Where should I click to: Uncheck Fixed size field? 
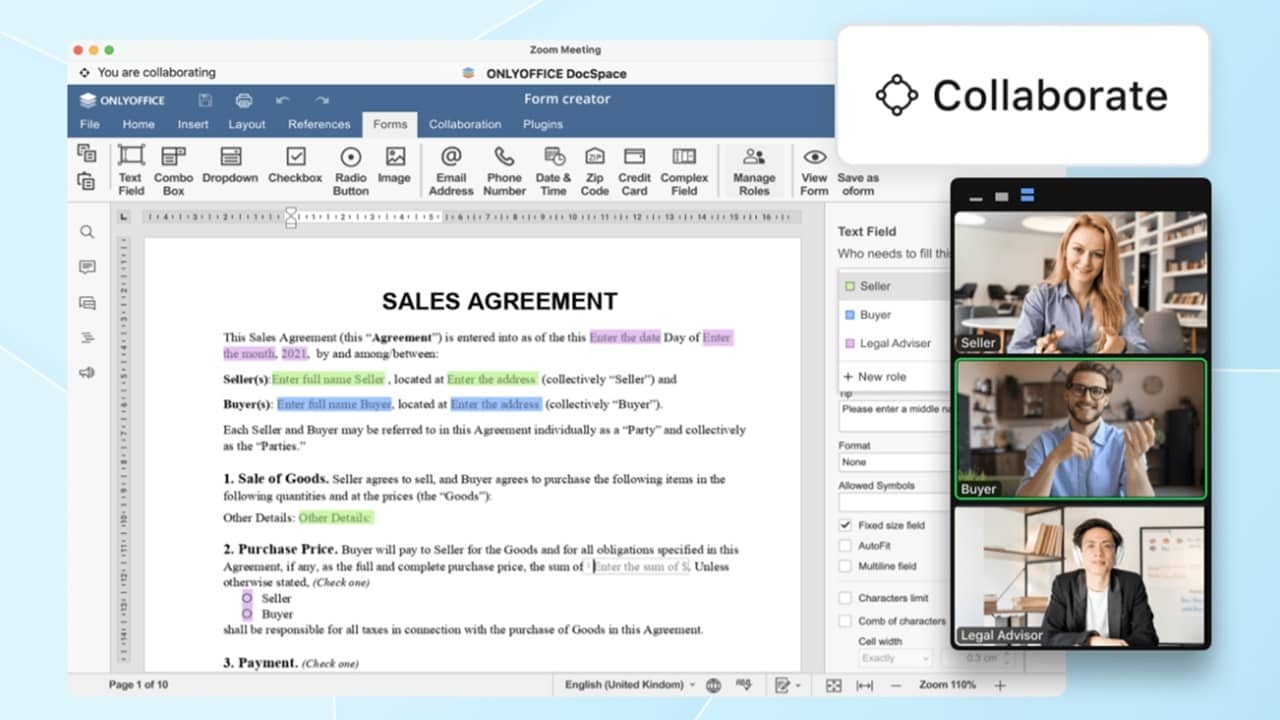click(x=845, y=524)
